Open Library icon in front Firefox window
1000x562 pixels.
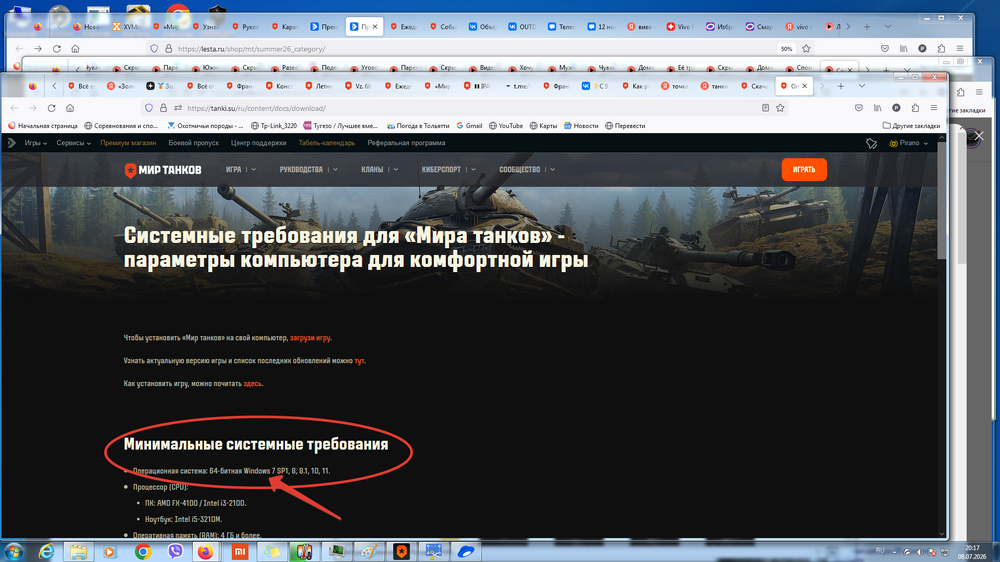878,108
